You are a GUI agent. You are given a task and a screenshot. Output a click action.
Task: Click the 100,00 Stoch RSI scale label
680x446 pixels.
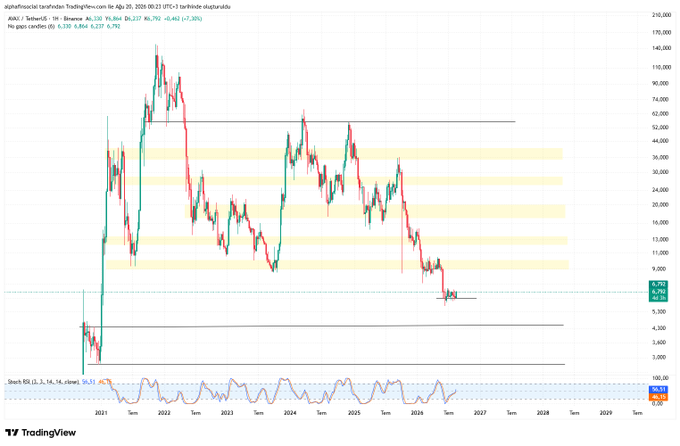[660, 378]
